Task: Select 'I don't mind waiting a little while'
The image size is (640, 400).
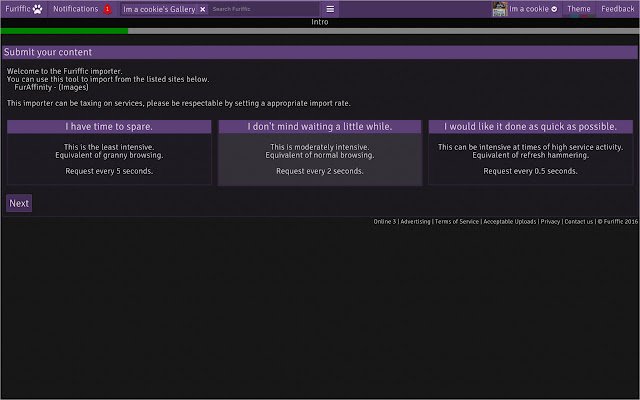Action: click(x=320, y=152)
